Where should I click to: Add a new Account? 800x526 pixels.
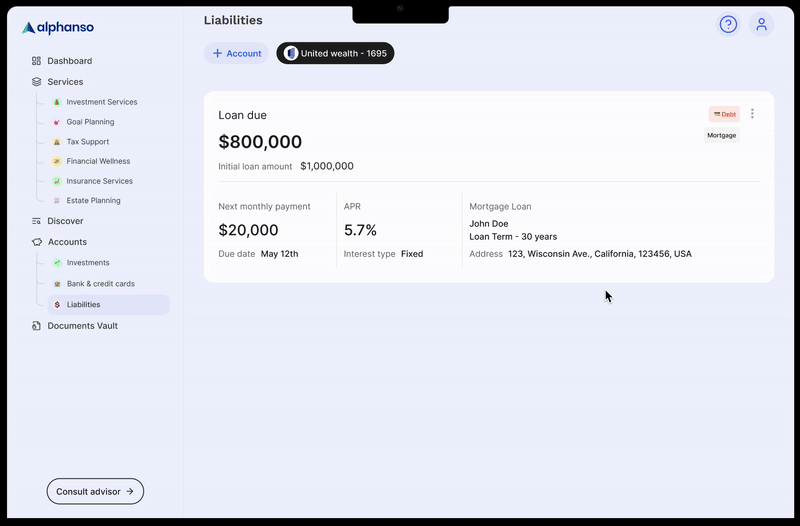[x=236, y=53]
